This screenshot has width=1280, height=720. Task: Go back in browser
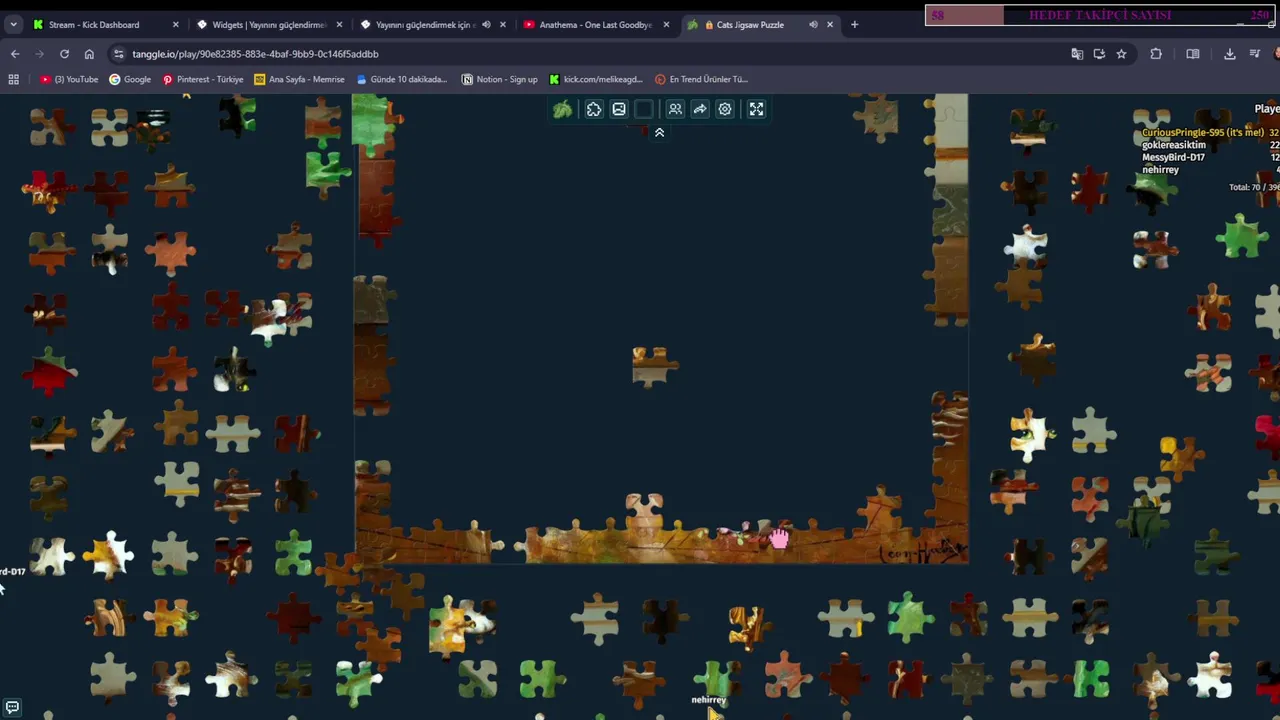tap(14, 54)
